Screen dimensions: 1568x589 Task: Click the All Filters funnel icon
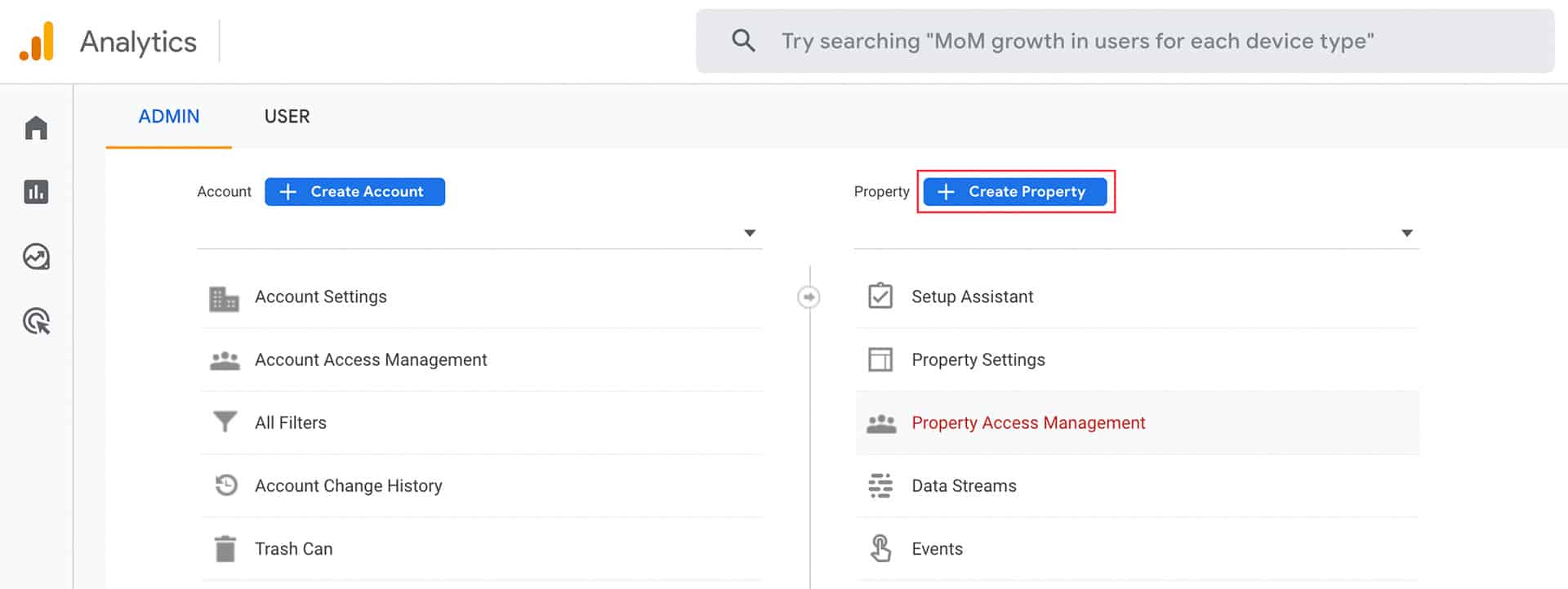click(x=225, y=422)
